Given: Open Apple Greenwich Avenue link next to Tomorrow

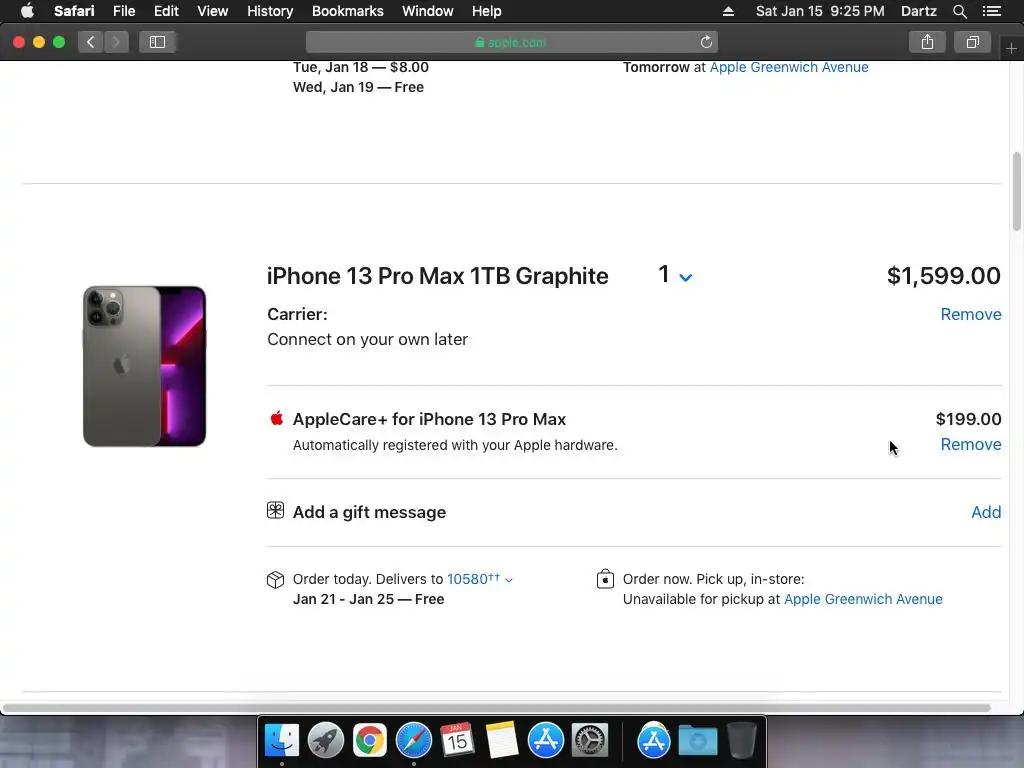Looking at the screenshot, I should 789,67.
